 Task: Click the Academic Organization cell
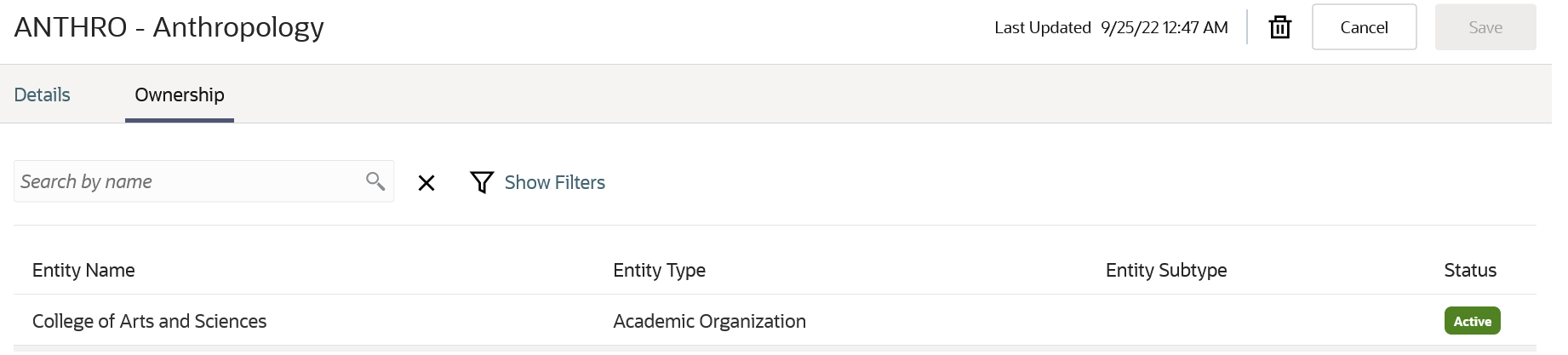(x=709, y=321)
